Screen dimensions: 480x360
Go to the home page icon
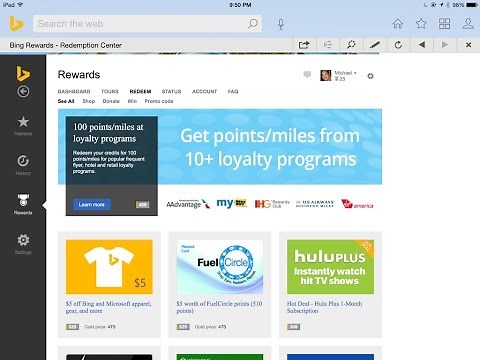398,24
